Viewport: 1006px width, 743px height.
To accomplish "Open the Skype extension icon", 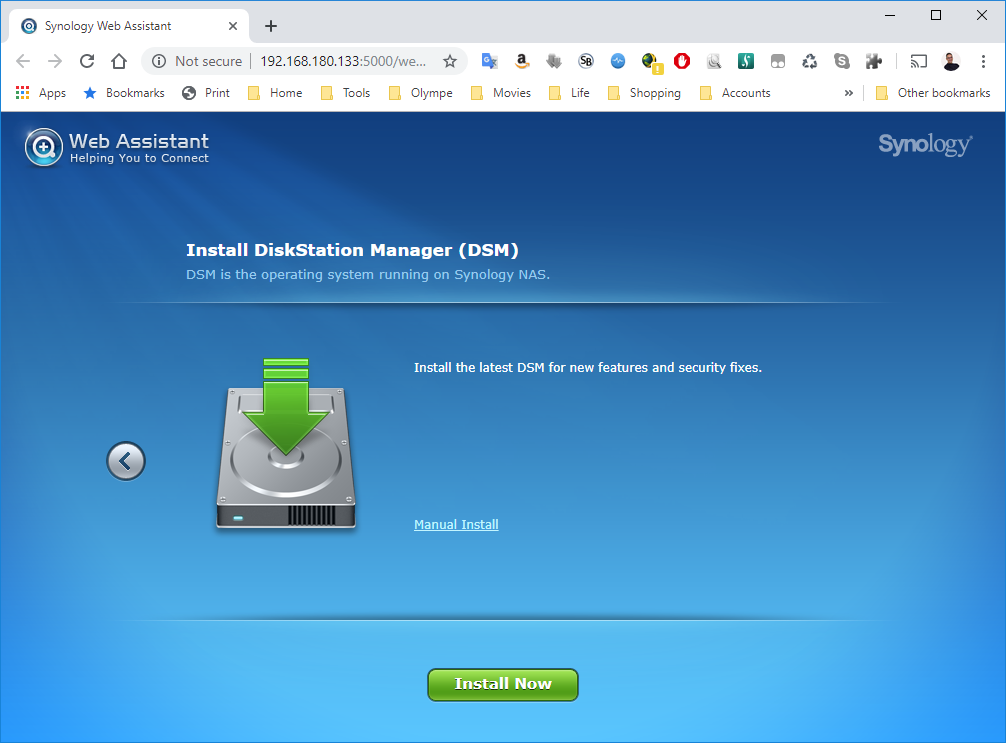I will click(842, 61).
